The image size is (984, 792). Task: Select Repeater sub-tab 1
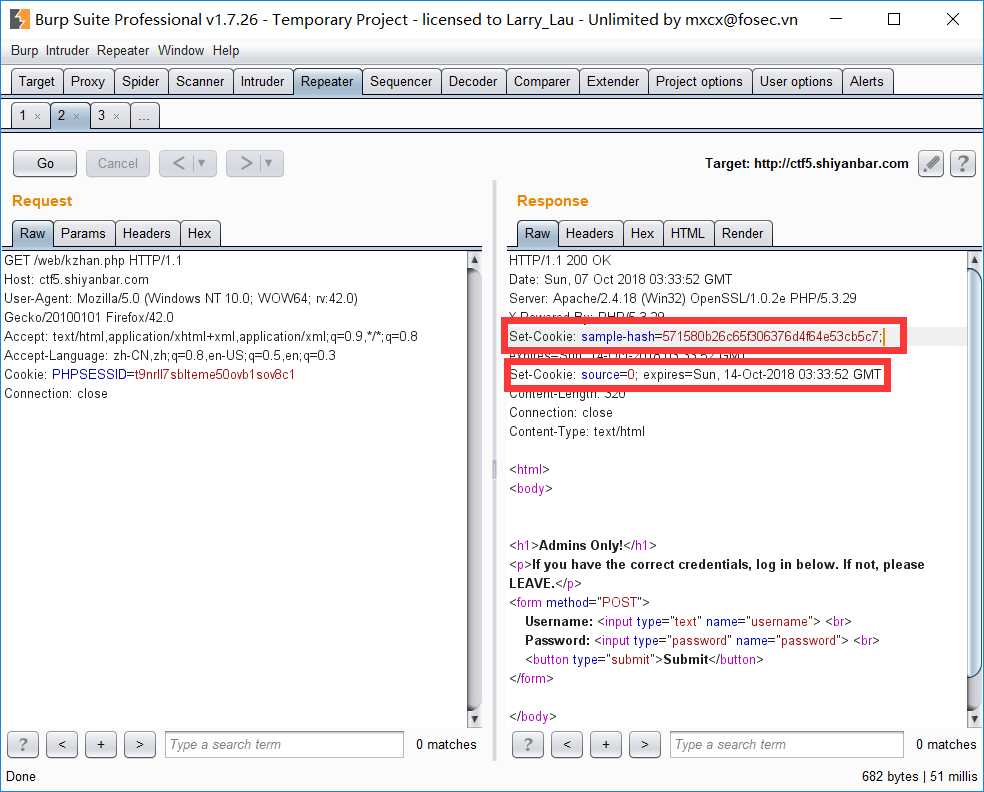click(23, 115)
